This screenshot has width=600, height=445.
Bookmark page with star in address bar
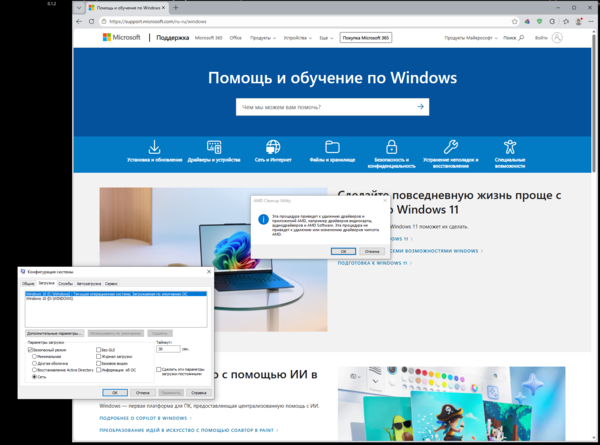(x=515, y=21)
